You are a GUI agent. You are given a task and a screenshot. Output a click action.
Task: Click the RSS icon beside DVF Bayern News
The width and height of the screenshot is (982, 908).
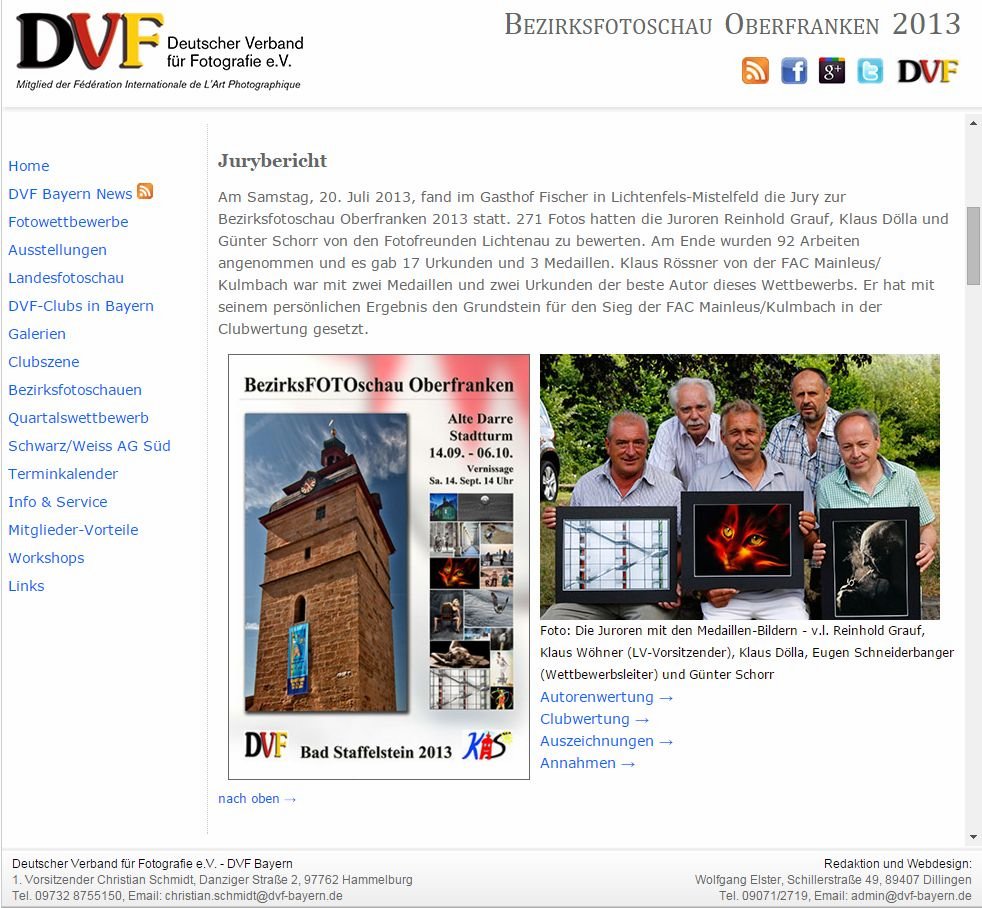145,192
